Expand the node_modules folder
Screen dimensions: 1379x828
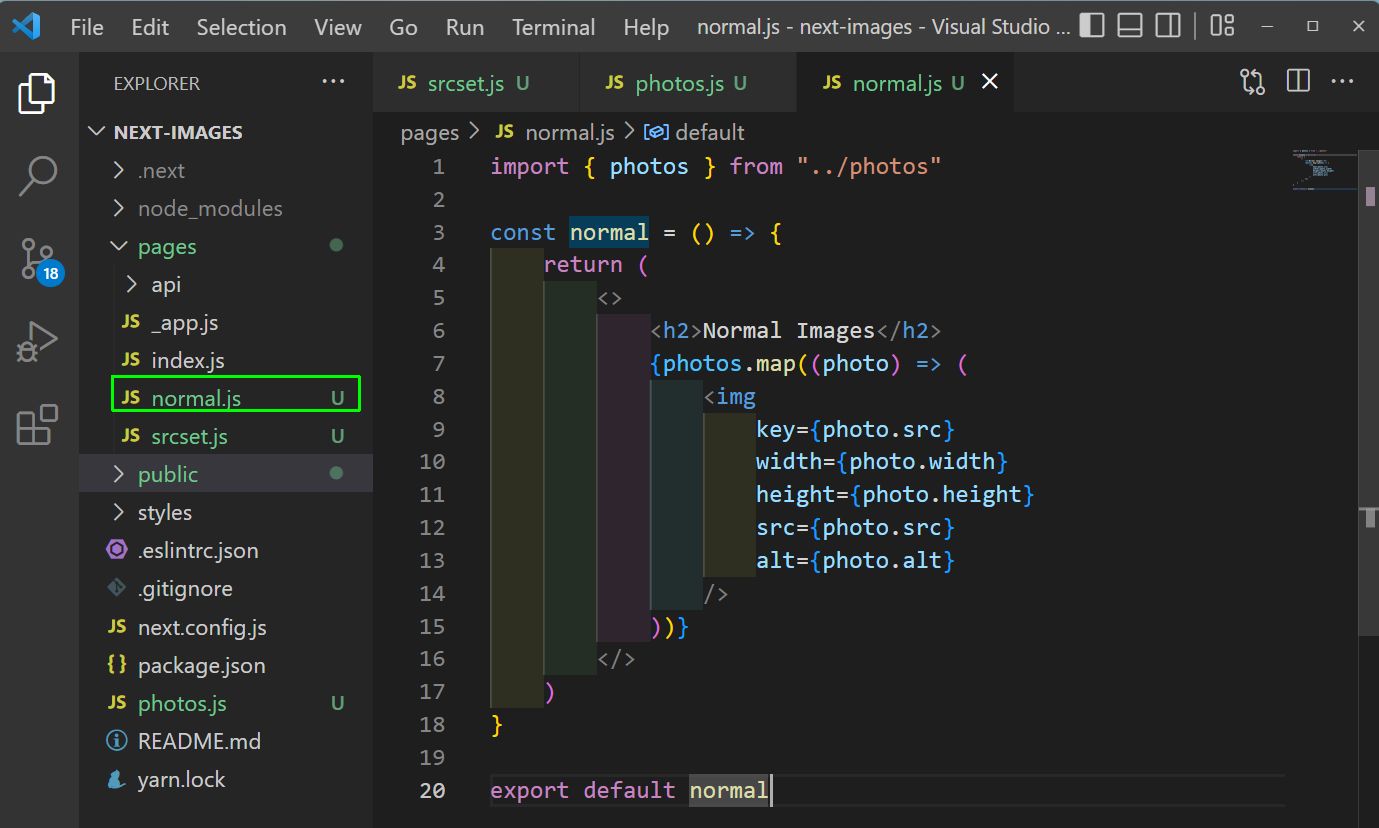pyautogui.click(x=119, y=208)
